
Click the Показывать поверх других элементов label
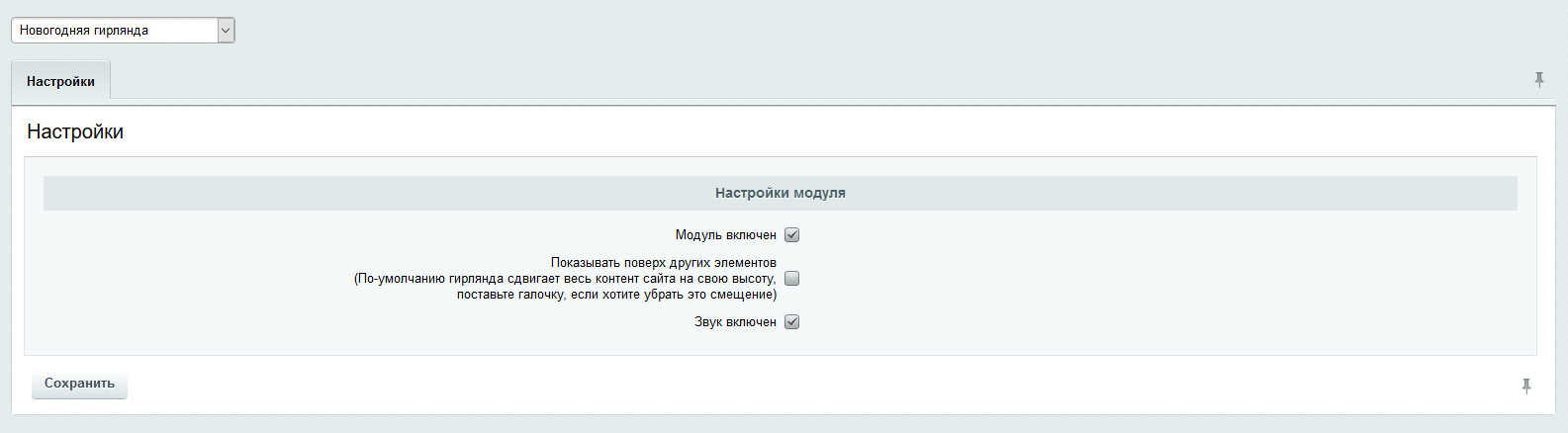pos(663,263)
